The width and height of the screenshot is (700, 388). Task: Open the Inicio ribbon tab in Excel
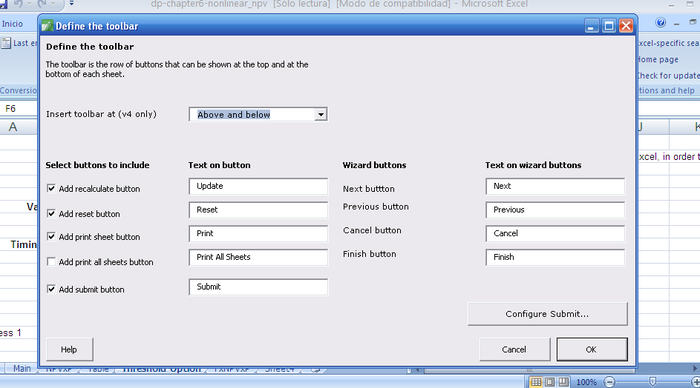click(x=12, y=24)
